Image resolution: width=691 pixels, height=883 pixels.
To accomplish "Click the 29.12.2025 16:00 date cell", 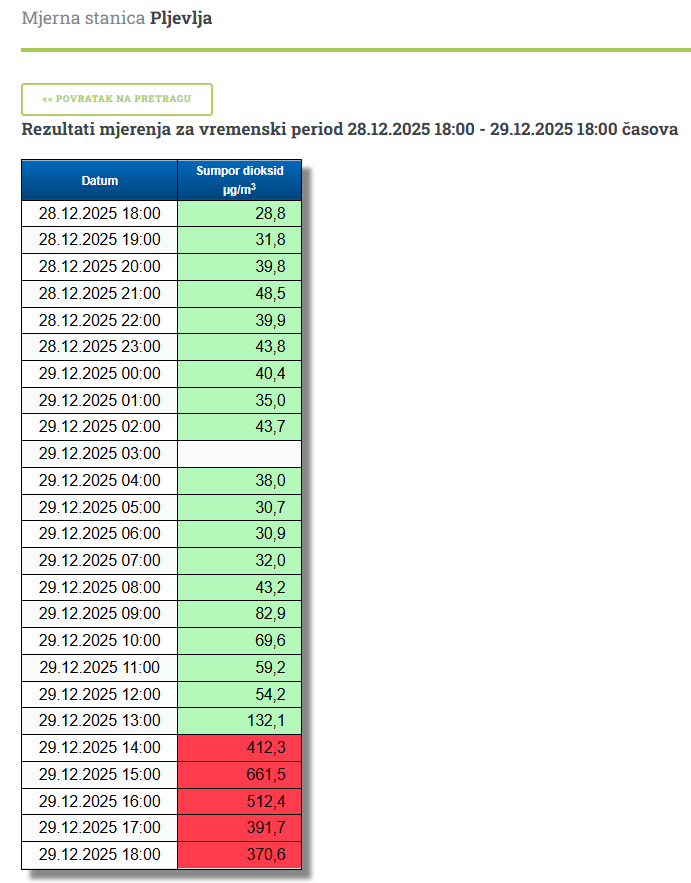I will [99, 801].
